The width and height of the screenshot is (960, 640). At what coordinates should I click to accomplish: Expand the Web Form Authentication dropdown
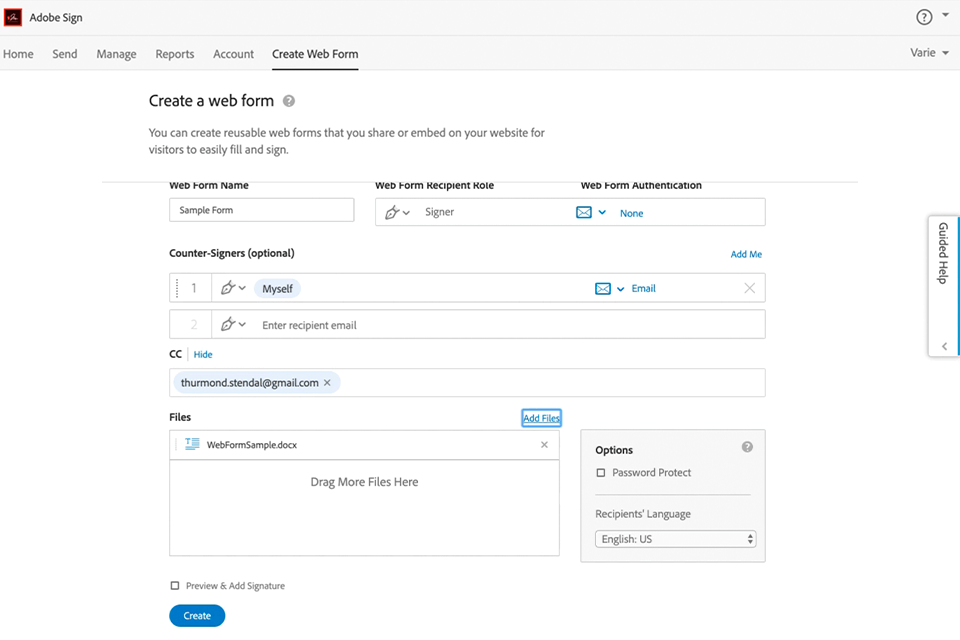[590, 213]
